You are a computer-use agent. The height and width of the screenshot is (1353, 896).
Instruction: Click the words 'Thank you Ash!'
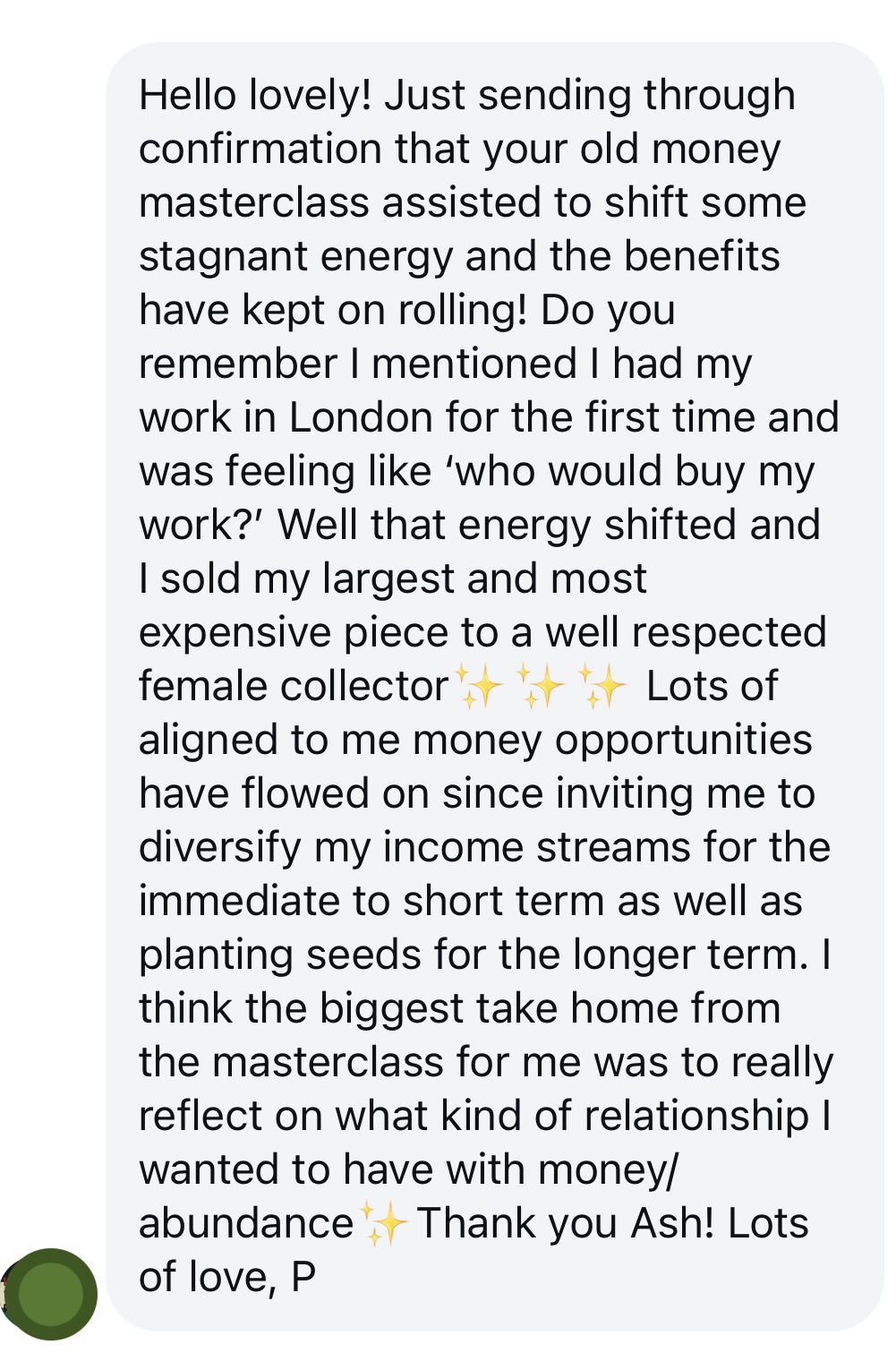(x=566, y=1223)
